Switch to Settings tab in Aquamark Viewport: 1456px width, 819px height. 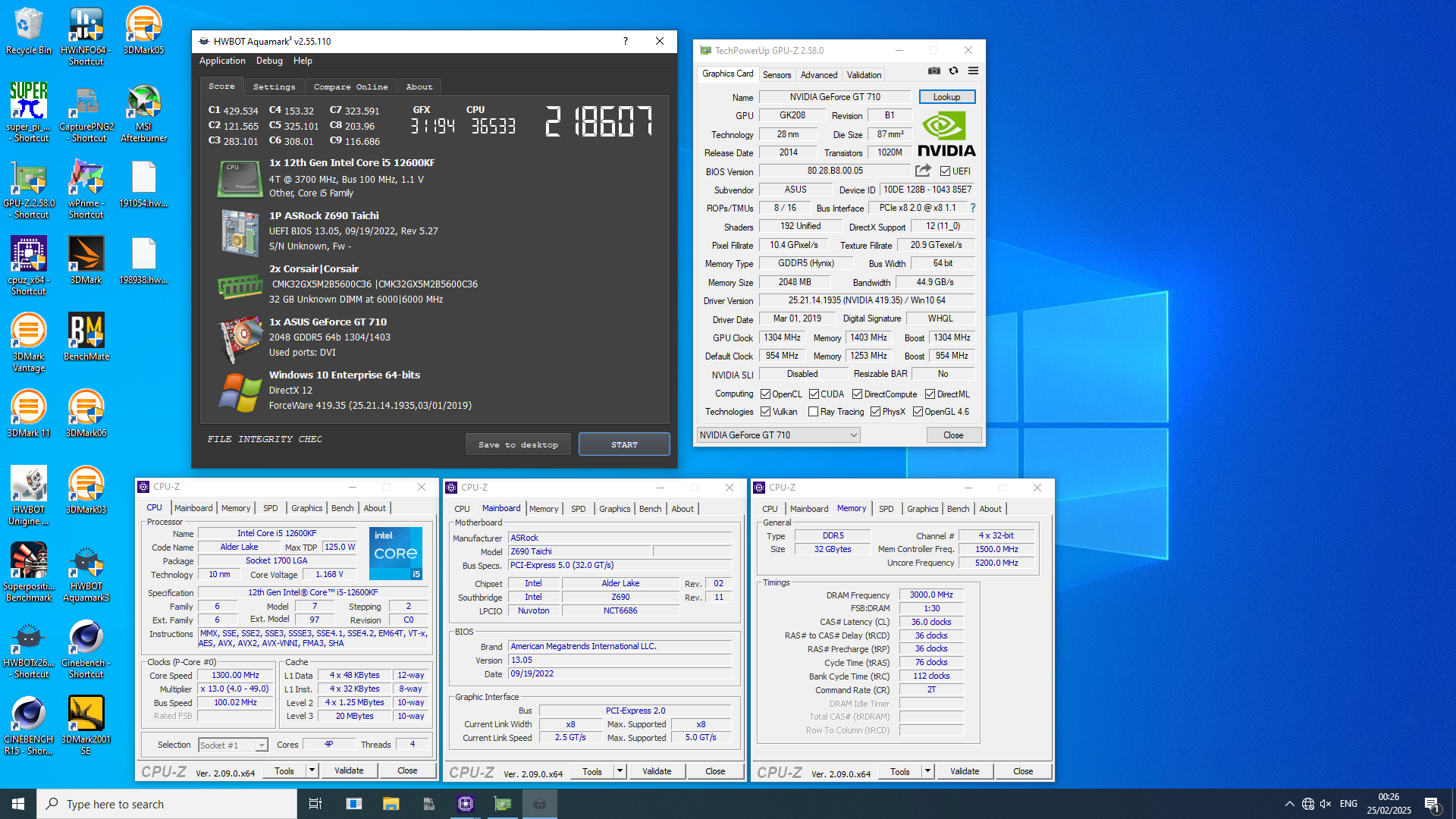[274, 86]
